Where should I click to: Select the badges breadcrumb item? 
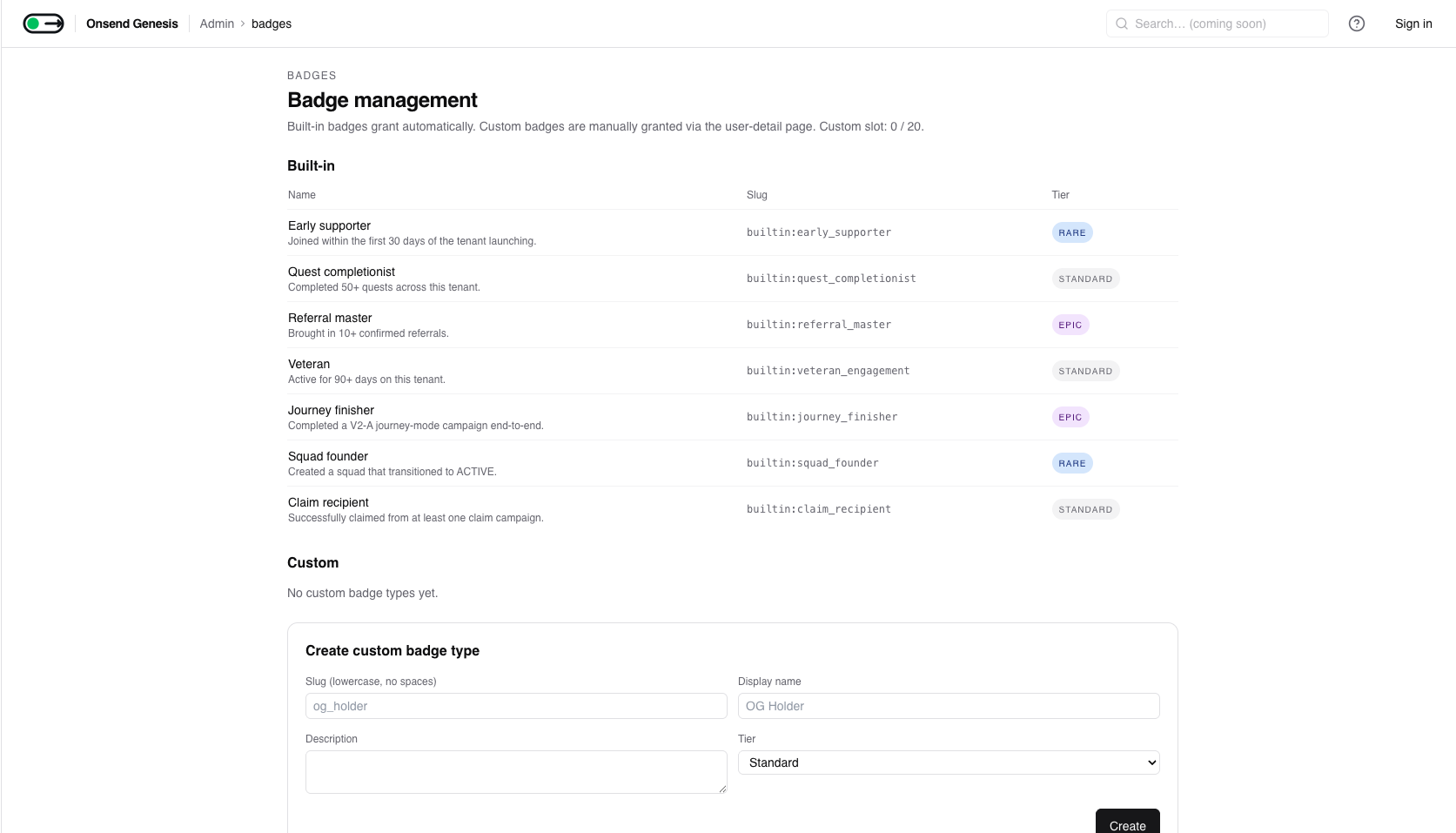(272, 24)
